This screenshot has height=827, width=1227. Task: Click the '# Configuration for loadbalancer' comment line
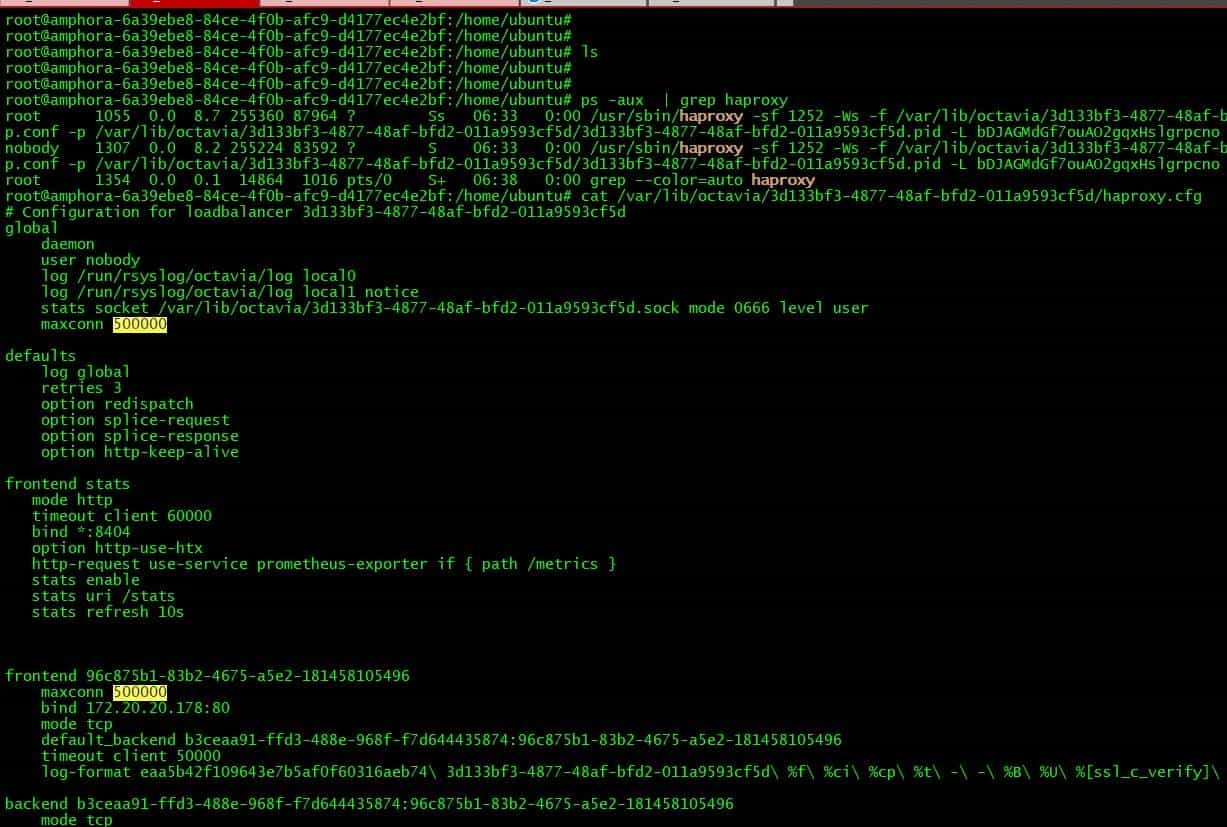(x=315, y=212)
